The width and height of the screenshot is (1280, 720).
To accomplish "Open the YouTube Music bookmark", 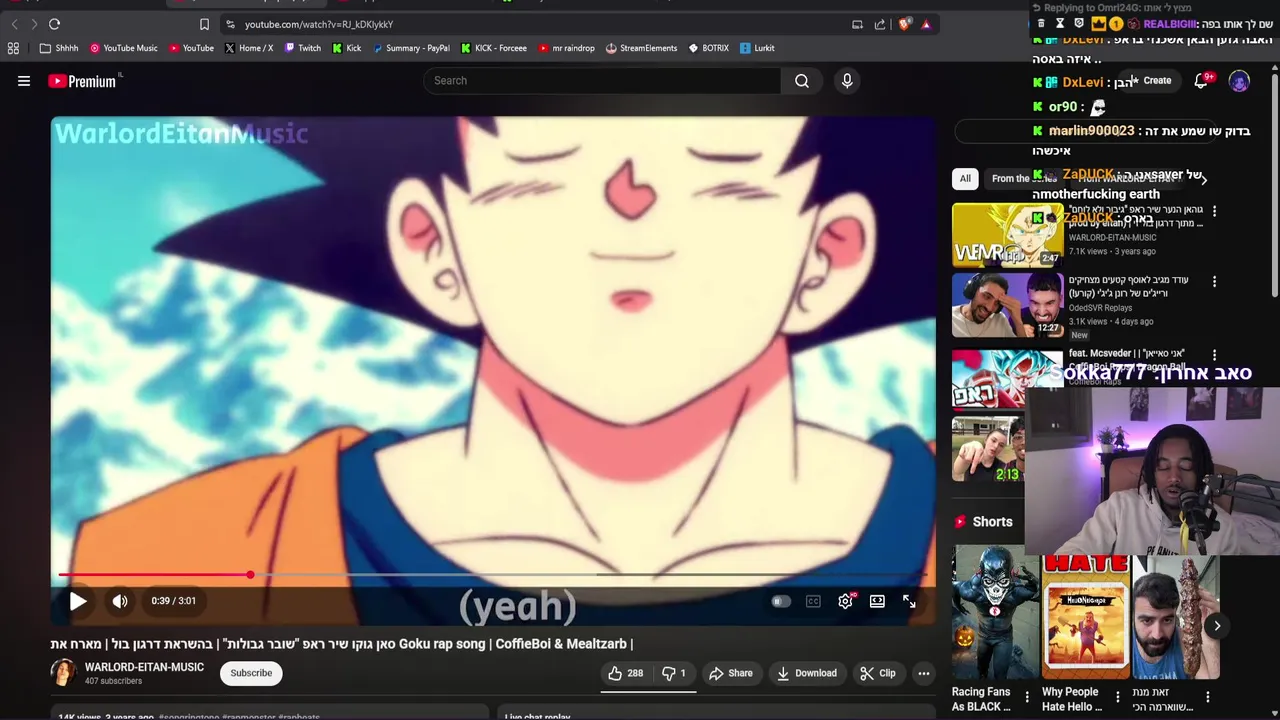I will (123, 48).
